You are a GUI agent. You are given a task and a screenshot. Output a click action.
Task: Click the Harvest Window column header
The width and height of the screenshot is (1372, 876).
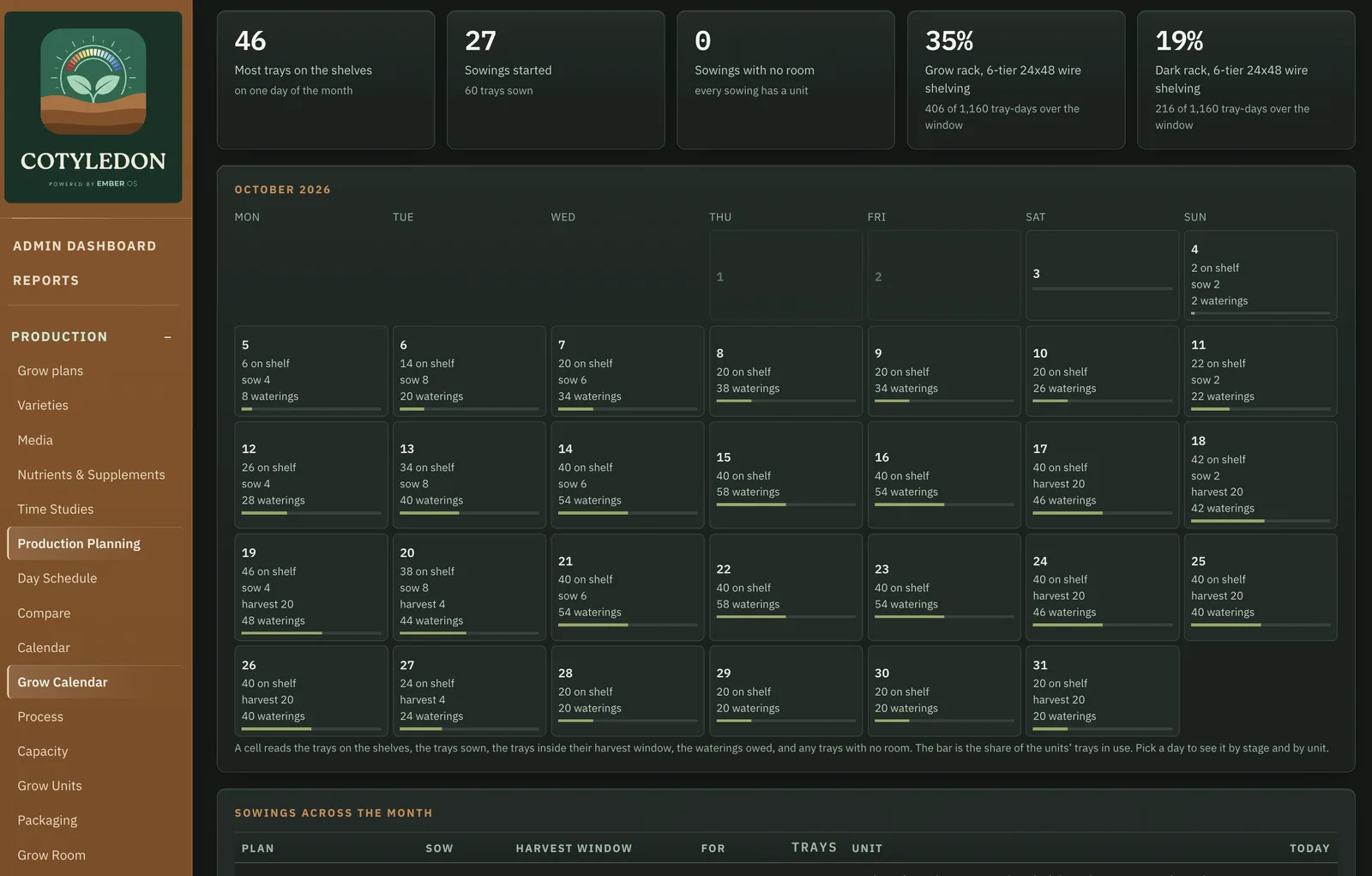(x=574, y=849)
